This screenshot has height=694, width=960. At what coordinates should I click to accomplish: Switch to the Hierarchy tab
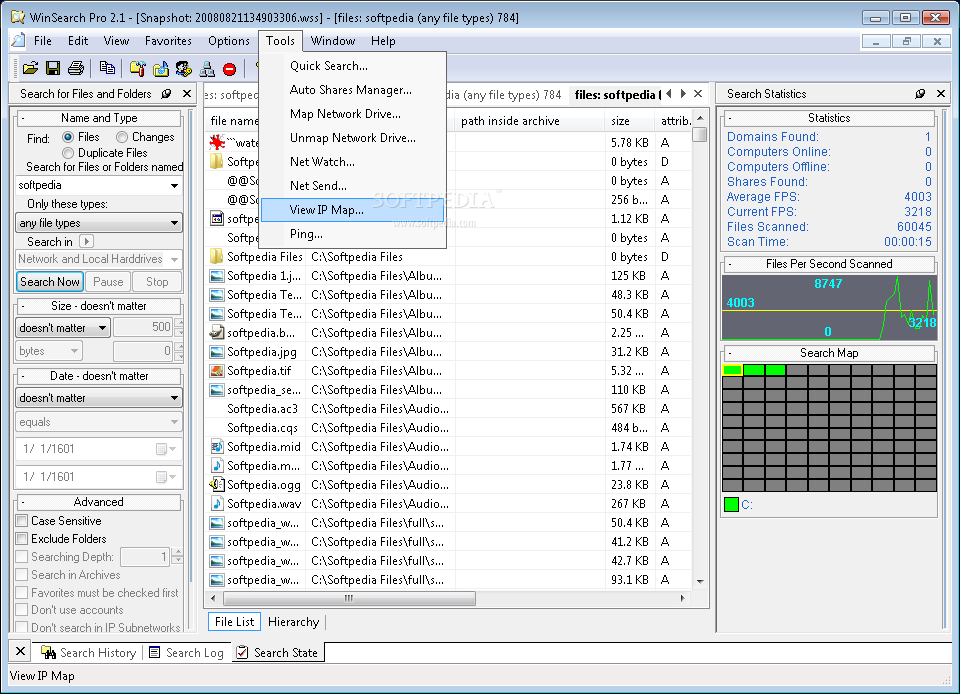293,622
